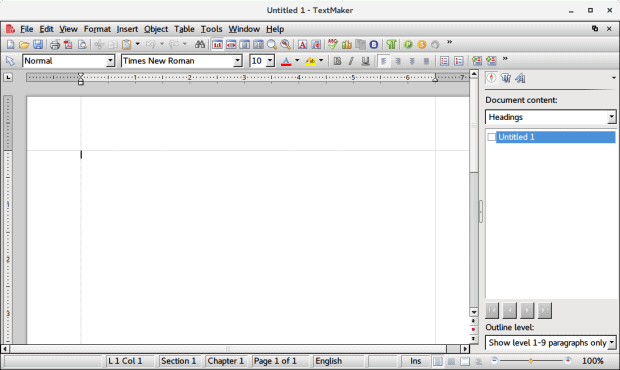Click the blue circled B icon
The height and width of the screenshot is (370, 620).
(374, 44)
